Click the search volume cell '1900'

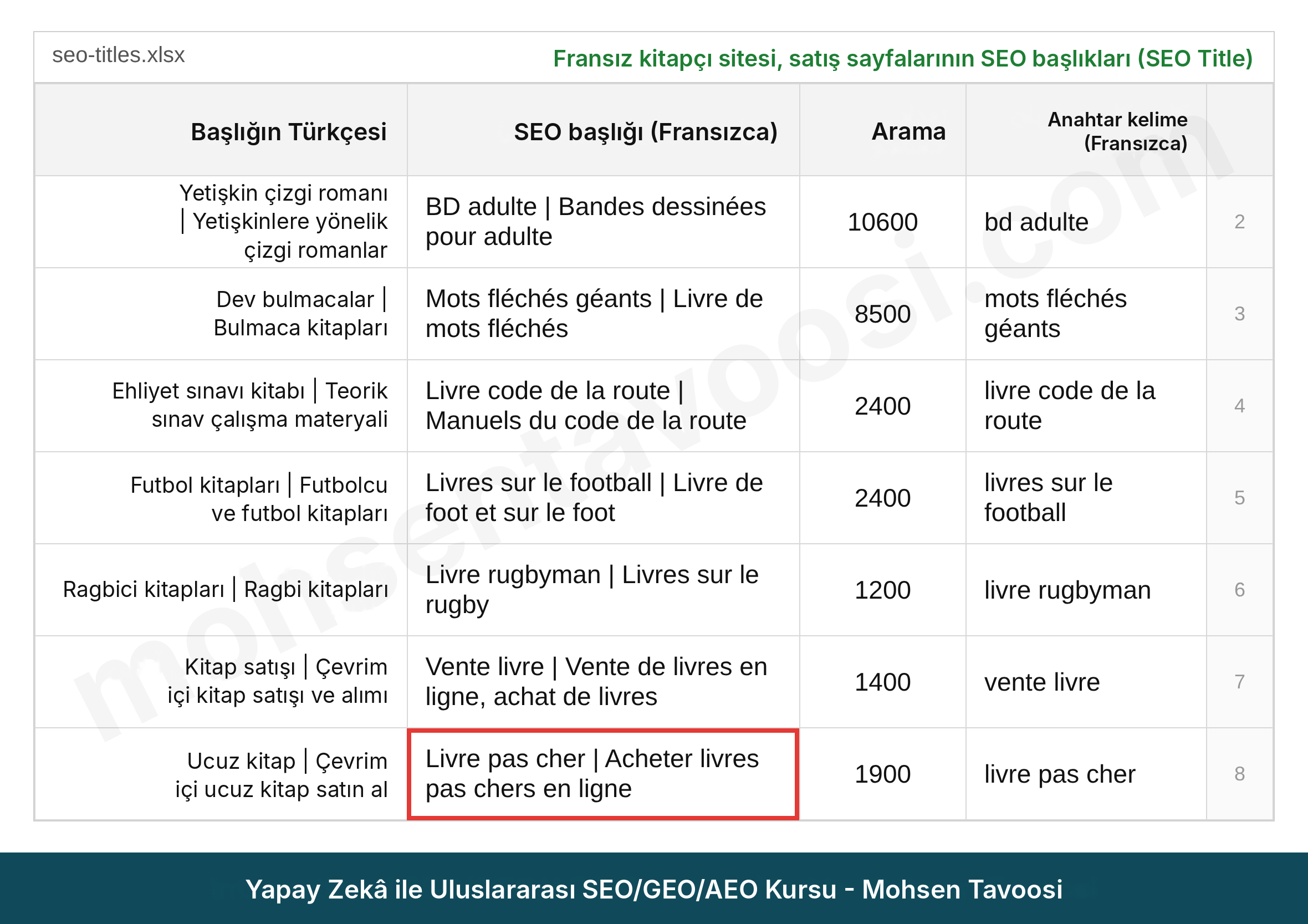click(882, 774)
